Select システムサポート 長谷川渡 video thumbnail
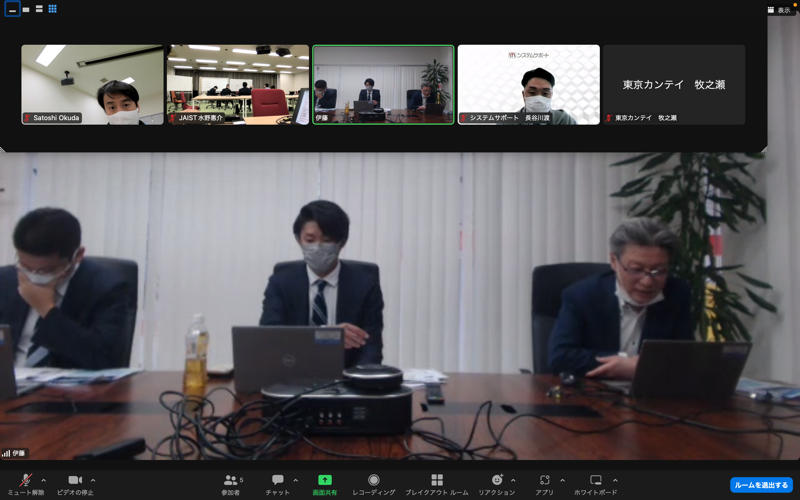This screenshot has height=500, width=800. 529,85
